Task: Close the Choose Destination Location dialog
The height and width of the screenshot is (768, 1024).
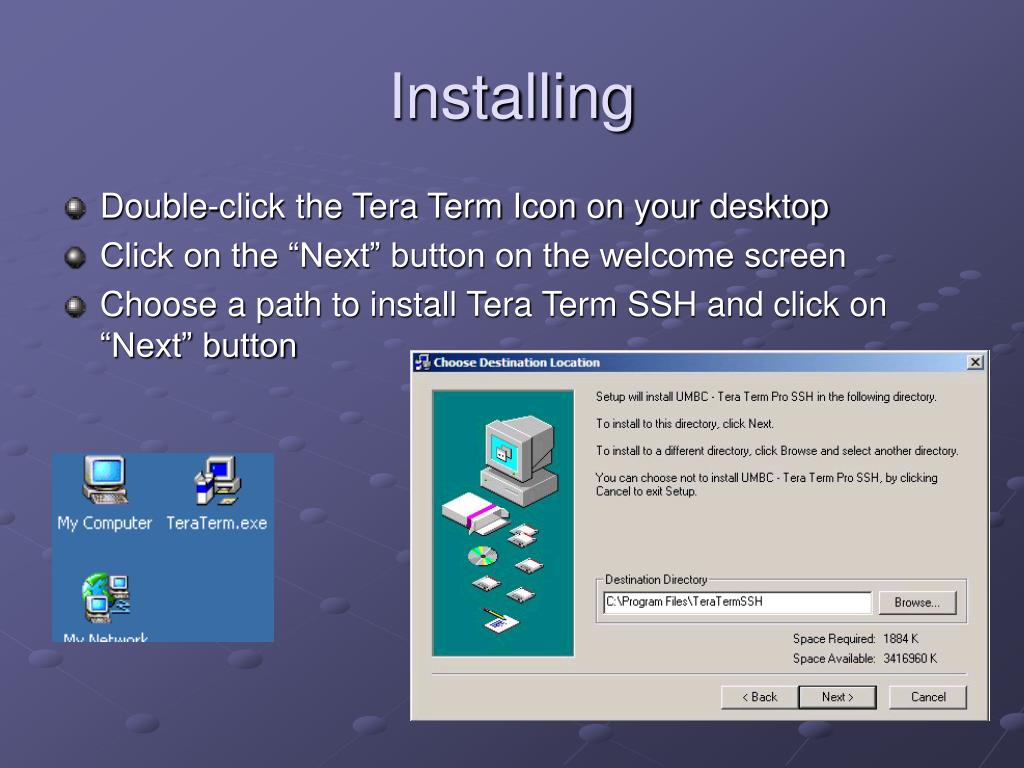Action: click(x=975, y=362)
